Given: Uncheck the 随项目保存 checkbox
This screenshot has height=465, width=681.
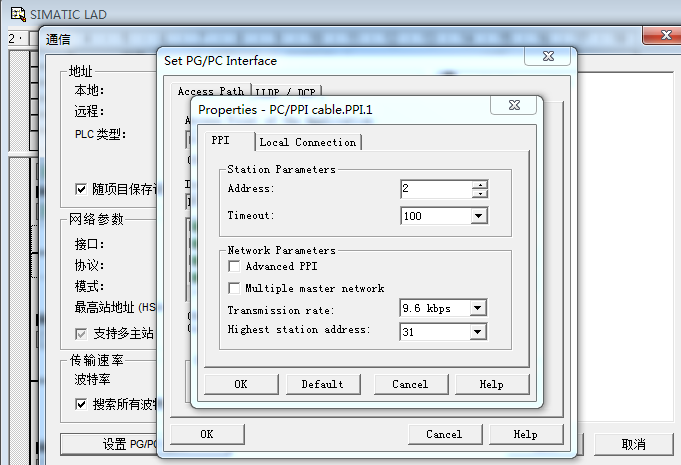Looking at the screenshot, I should click(82, 189).
